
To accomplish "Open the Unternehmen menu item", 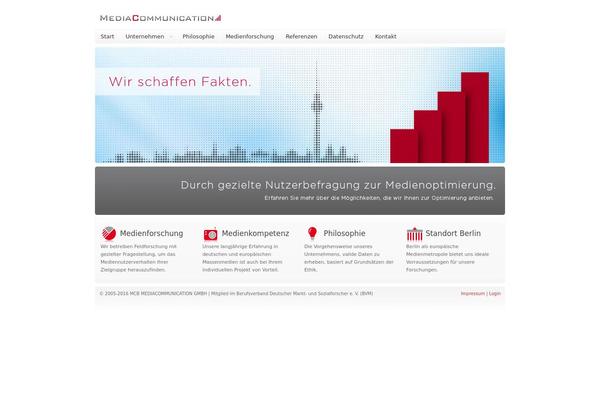I will click(x=145, y=36).
